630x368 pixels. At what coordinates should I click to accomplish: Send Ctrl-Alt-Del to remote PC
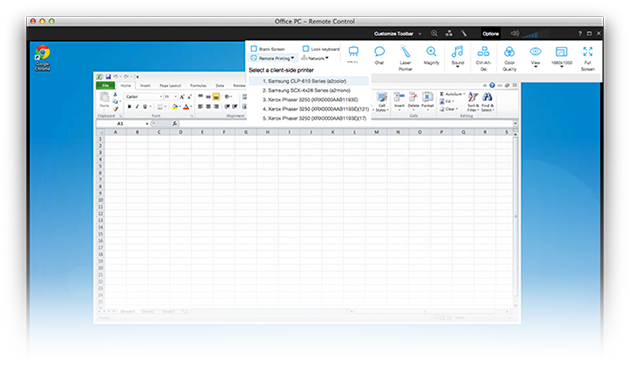coord(483,58)
